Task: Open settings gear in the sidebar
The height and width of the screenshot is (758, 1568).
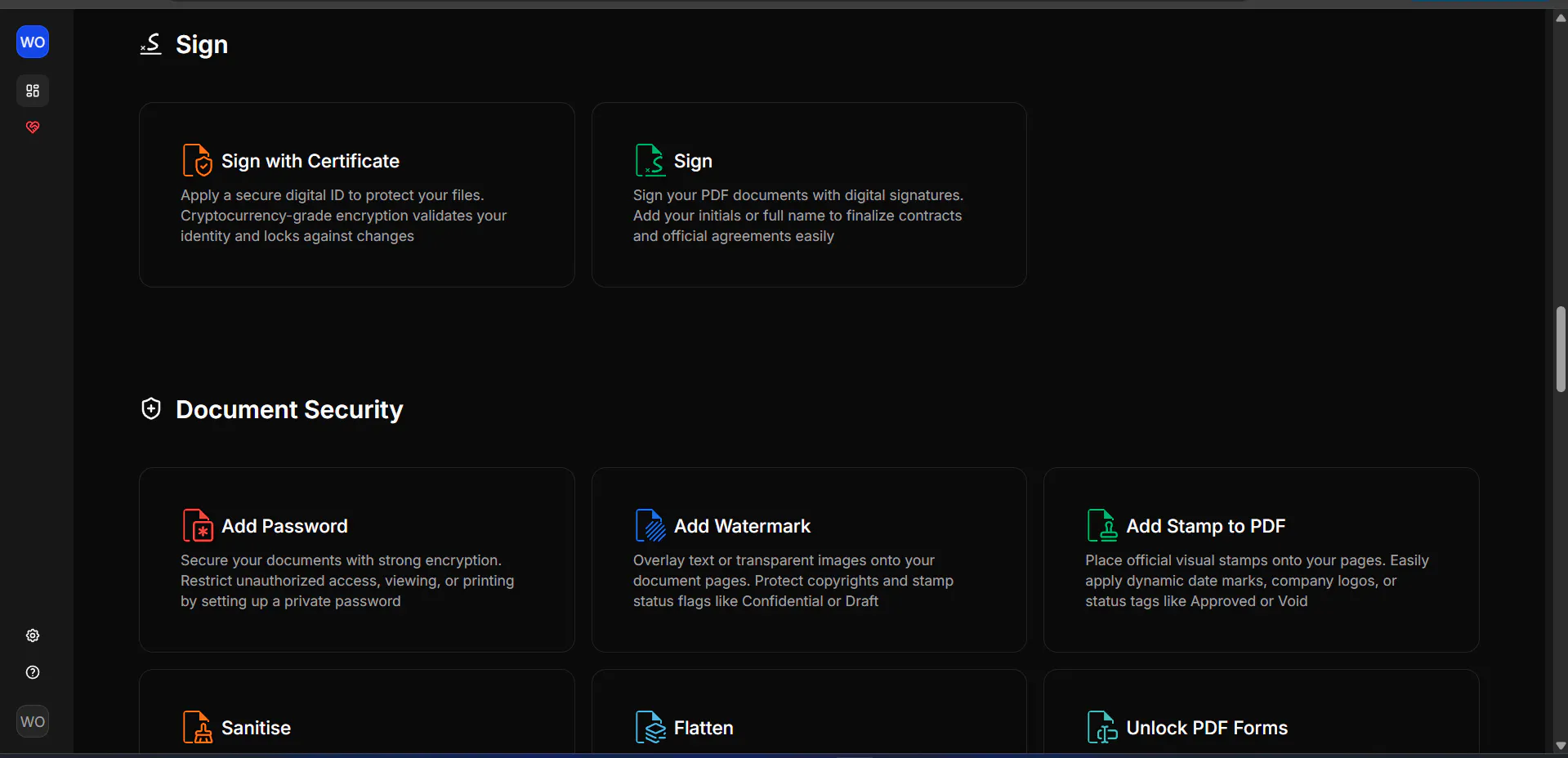Action: coord(33,635)
